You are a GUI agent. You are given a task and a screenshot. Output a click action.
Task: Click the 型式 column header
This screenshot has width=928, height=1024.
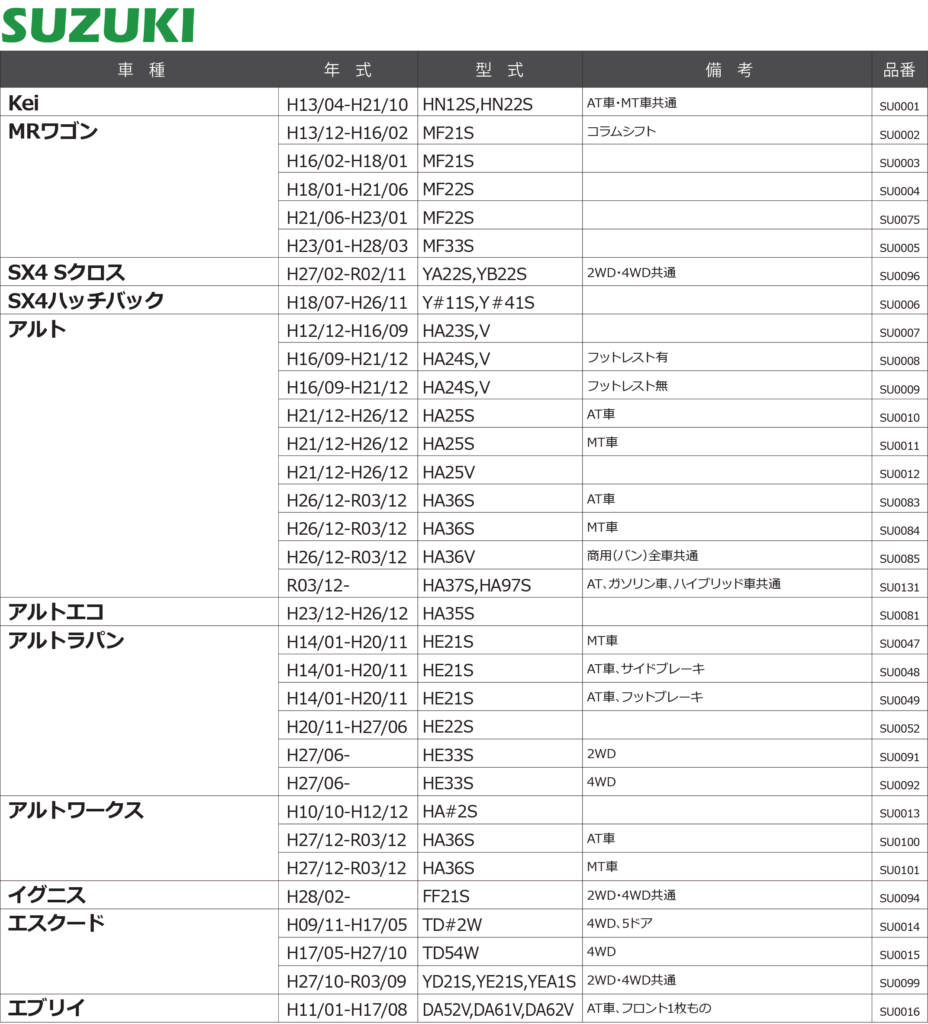coord(500,70)
